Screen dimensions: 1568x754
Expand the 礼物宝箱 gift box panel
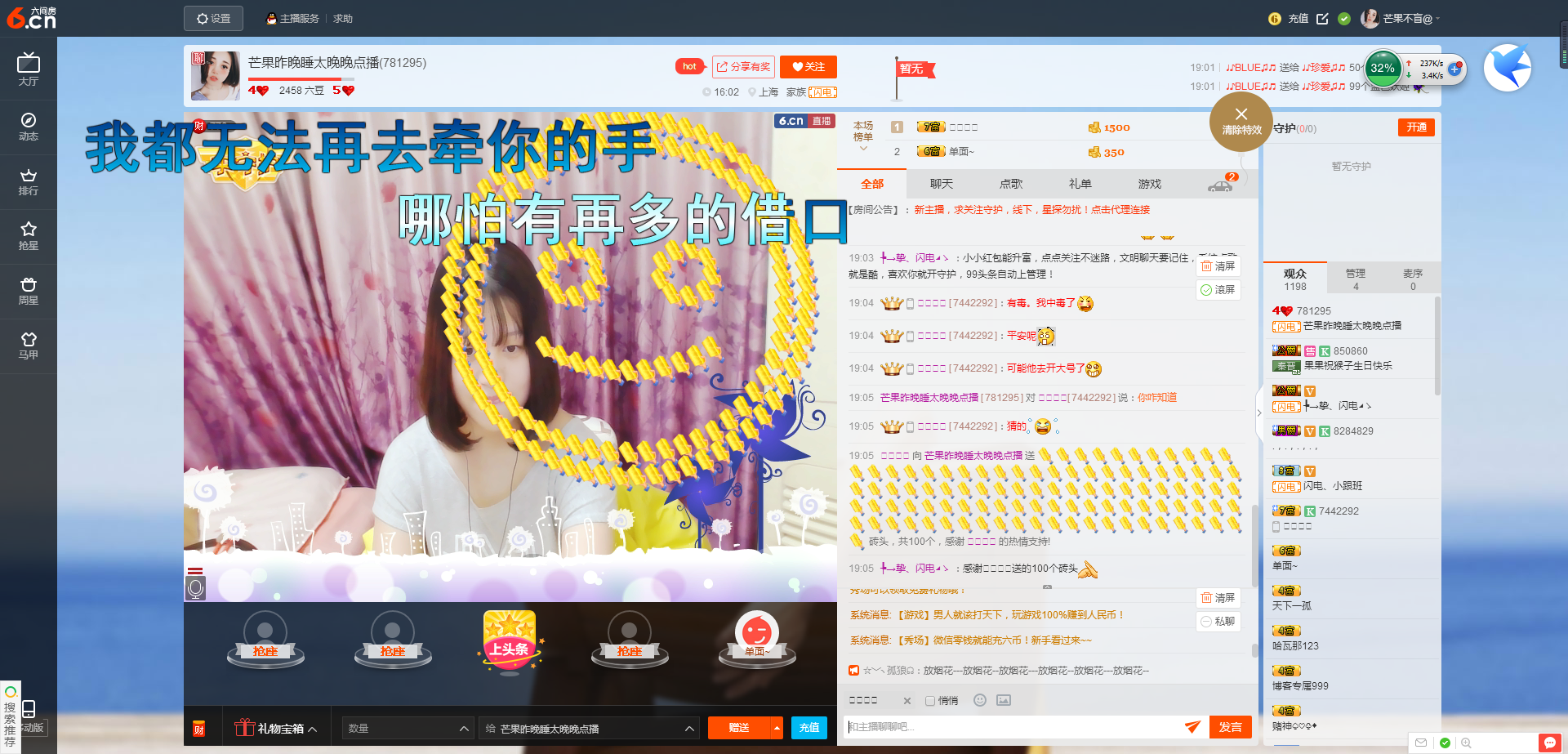[x=276, y=728]
